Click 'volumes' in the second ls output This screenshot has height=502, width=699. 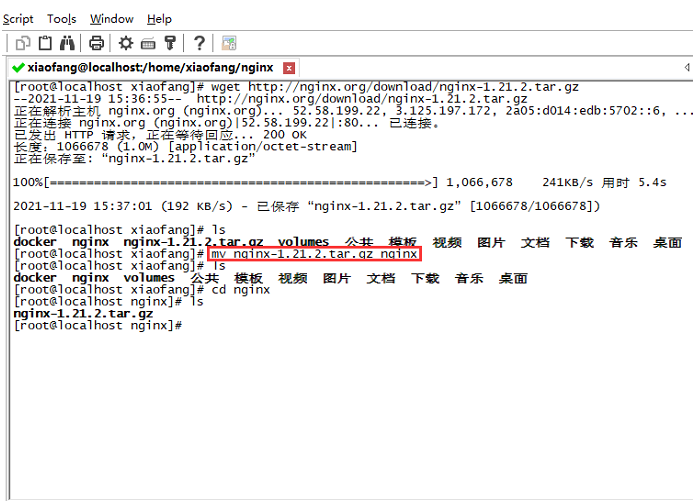[149, 278]
